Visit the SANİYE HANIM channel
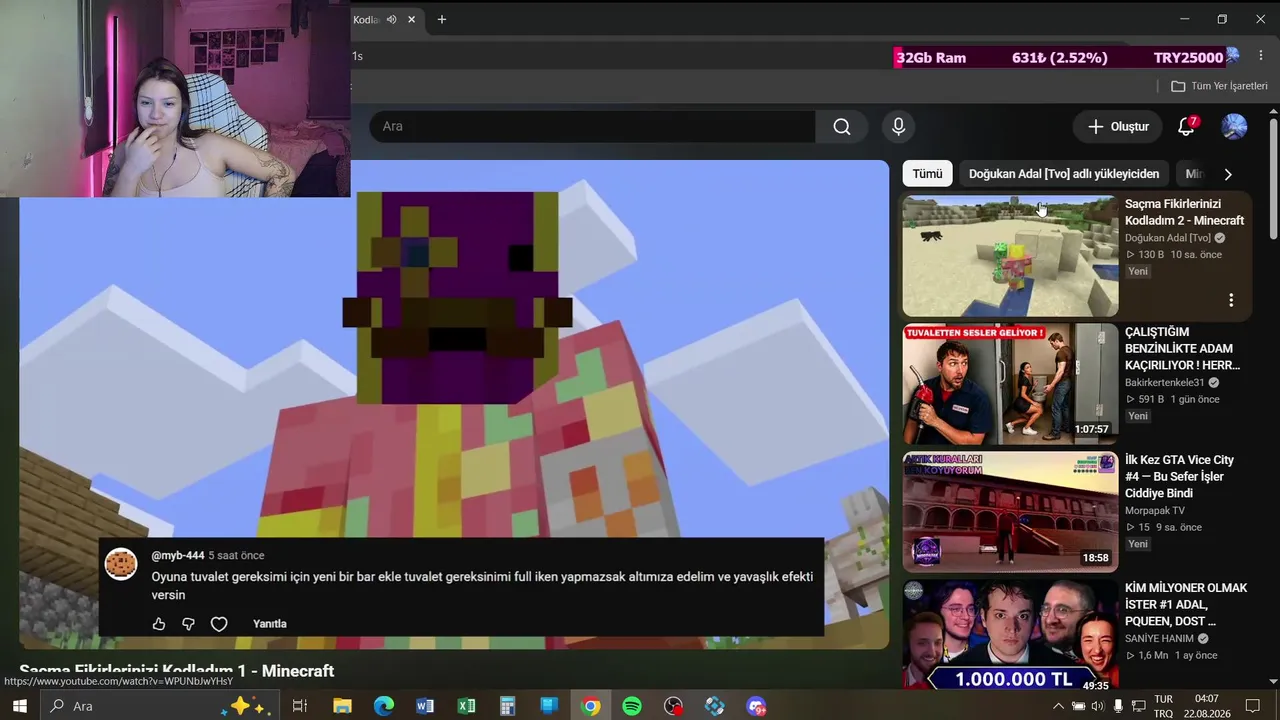The image size is (1280, 720). (x=1160, y=639)
